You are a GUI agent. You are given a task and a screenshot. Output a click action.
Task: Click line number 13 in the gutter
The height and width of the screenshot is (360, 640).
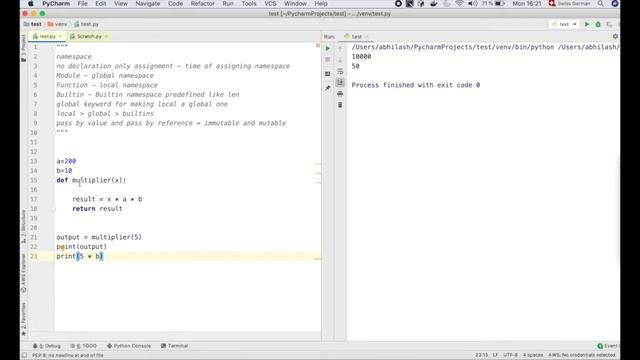33,161
